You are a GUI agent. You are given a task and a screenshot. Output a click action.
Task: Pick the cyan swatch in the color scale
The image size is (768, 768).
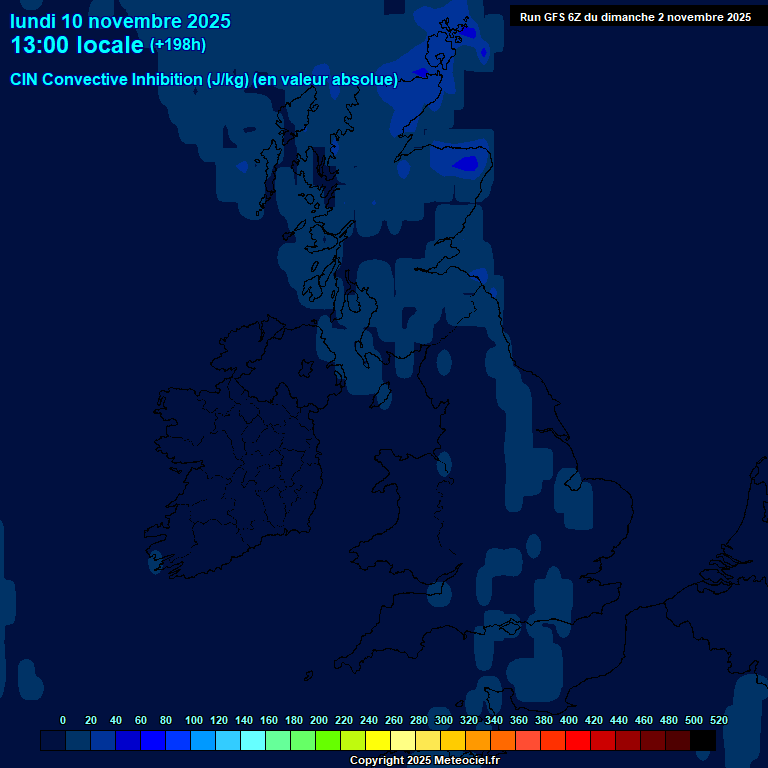click(253, 740)
